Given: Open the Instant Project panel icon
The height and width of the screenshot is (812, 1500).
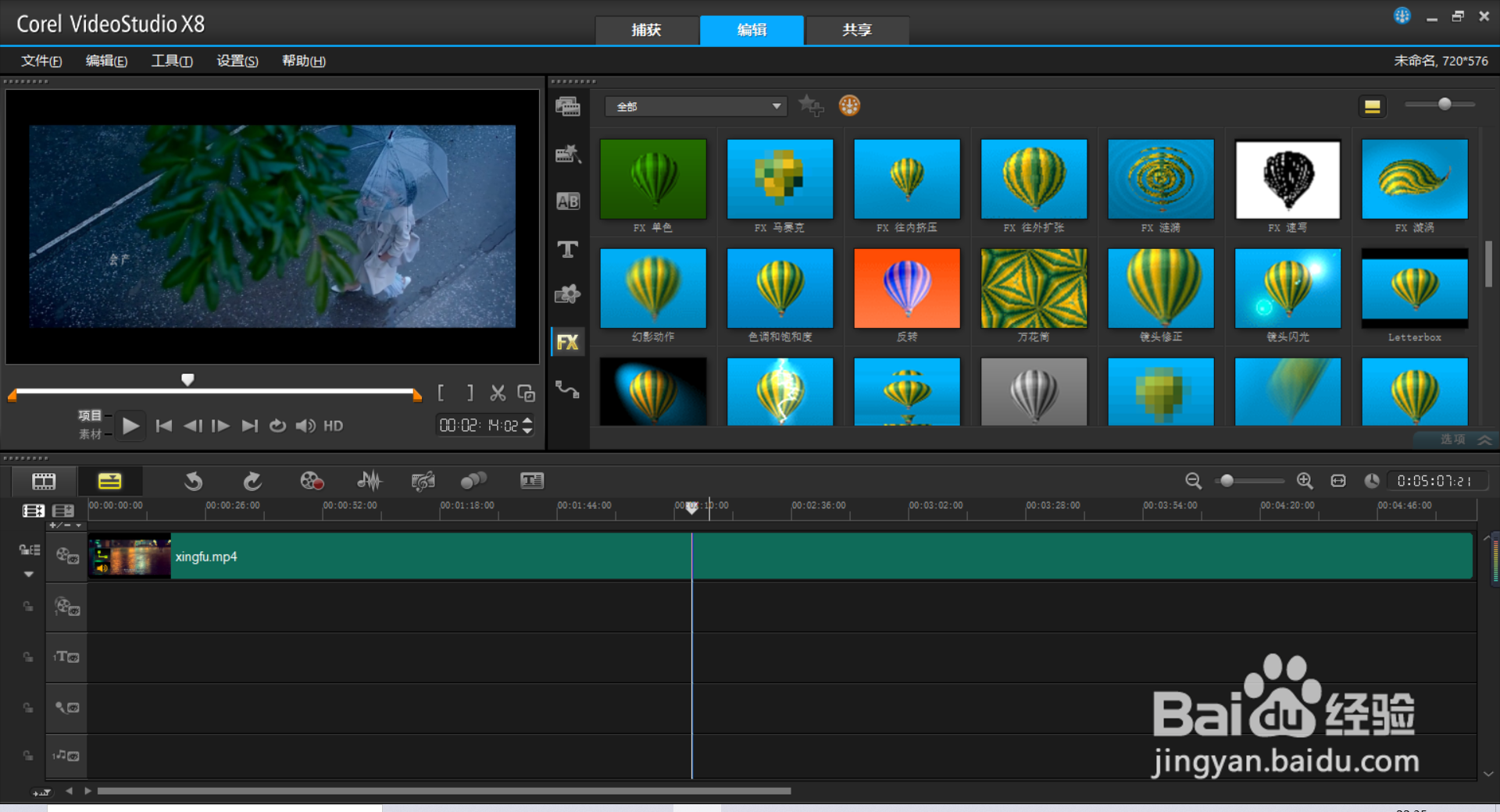Looking at the screenshot, I should pos(568,154).
